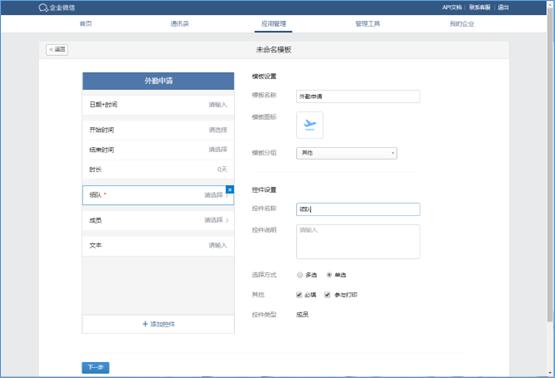
Task: Click the 返回 back button
Action: (x=57, y=50)
